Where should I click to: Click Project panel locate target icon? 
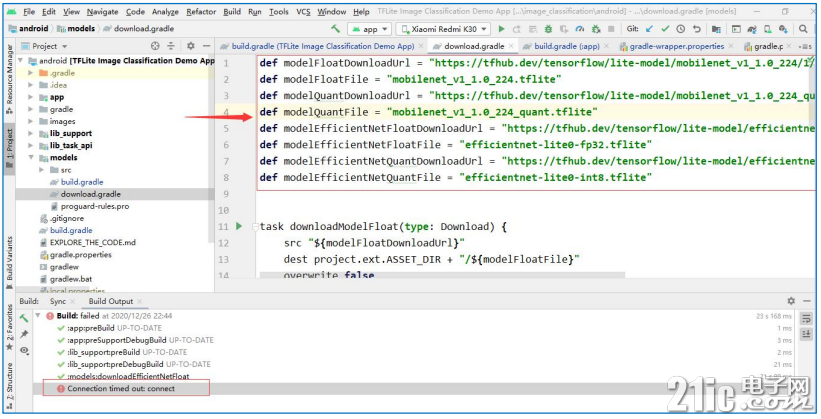click(x=155, y=46)
